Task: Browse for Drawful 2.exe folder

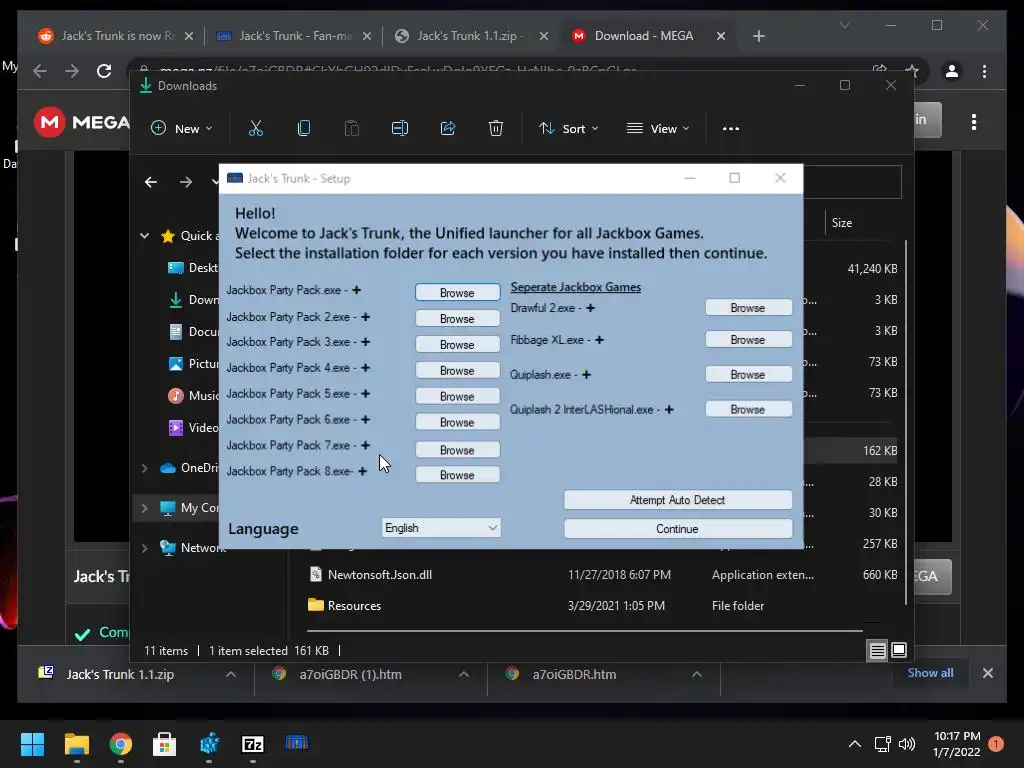Action: pos(748,308)
